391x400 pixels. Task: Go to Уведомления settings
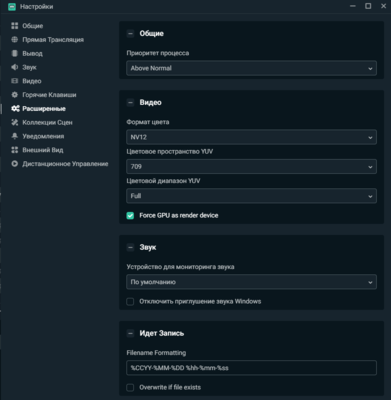click(x=43, y=136)
